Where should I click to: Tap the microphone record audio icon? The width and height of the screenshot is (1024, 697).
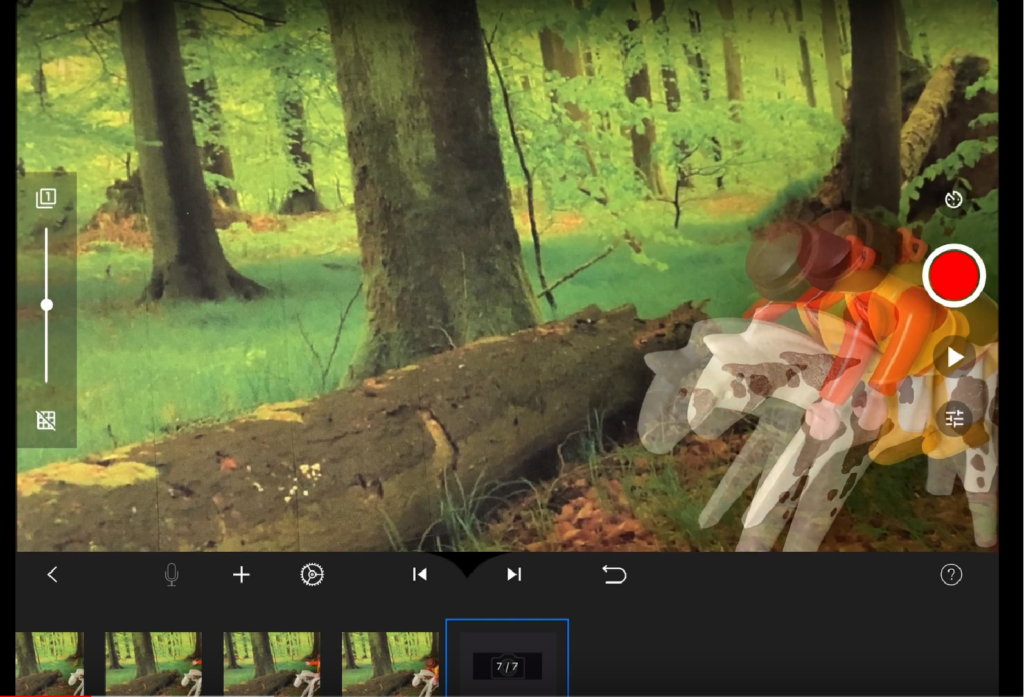point(171,574)
